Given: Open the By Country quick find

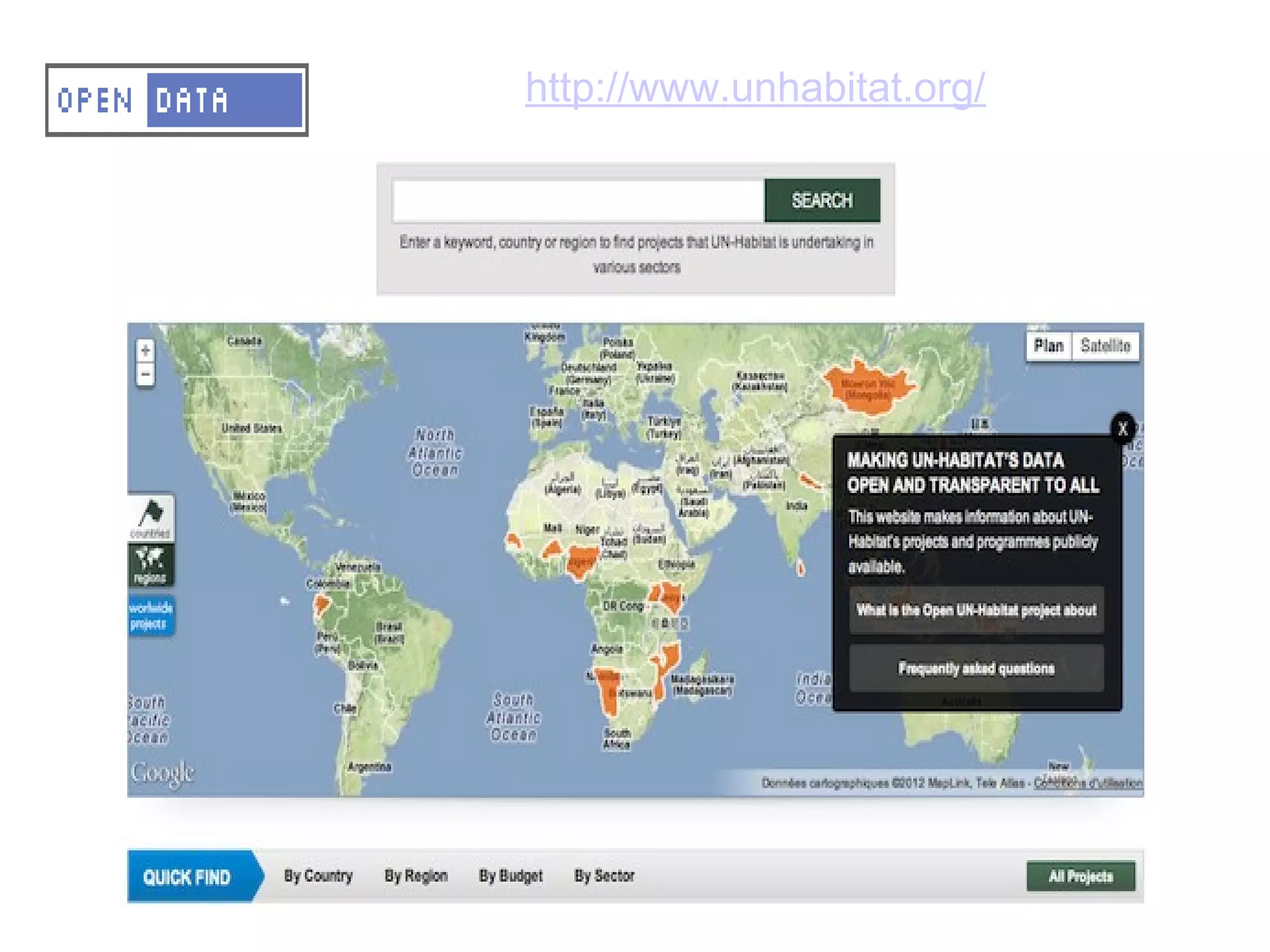Looking at the screenshot, I should [x=318, y=876].
